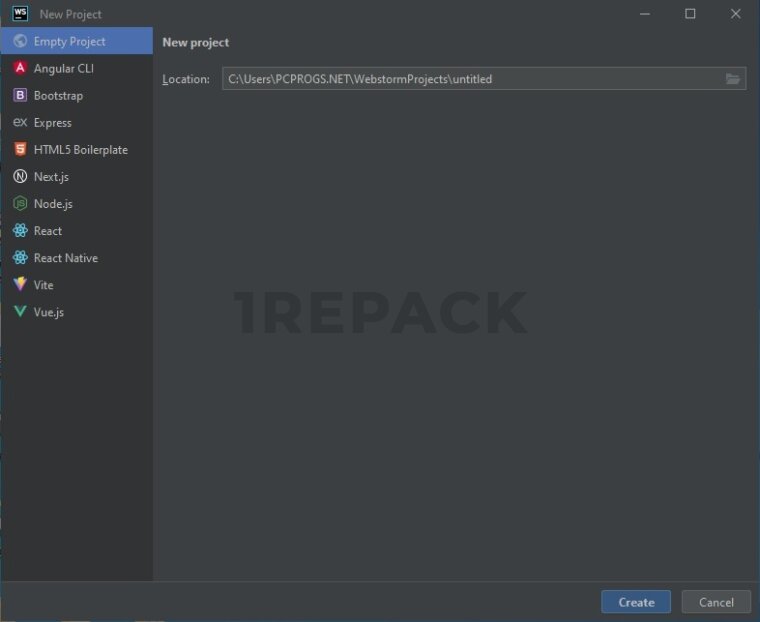Click the Vite lightning icon

pos(20,285)
